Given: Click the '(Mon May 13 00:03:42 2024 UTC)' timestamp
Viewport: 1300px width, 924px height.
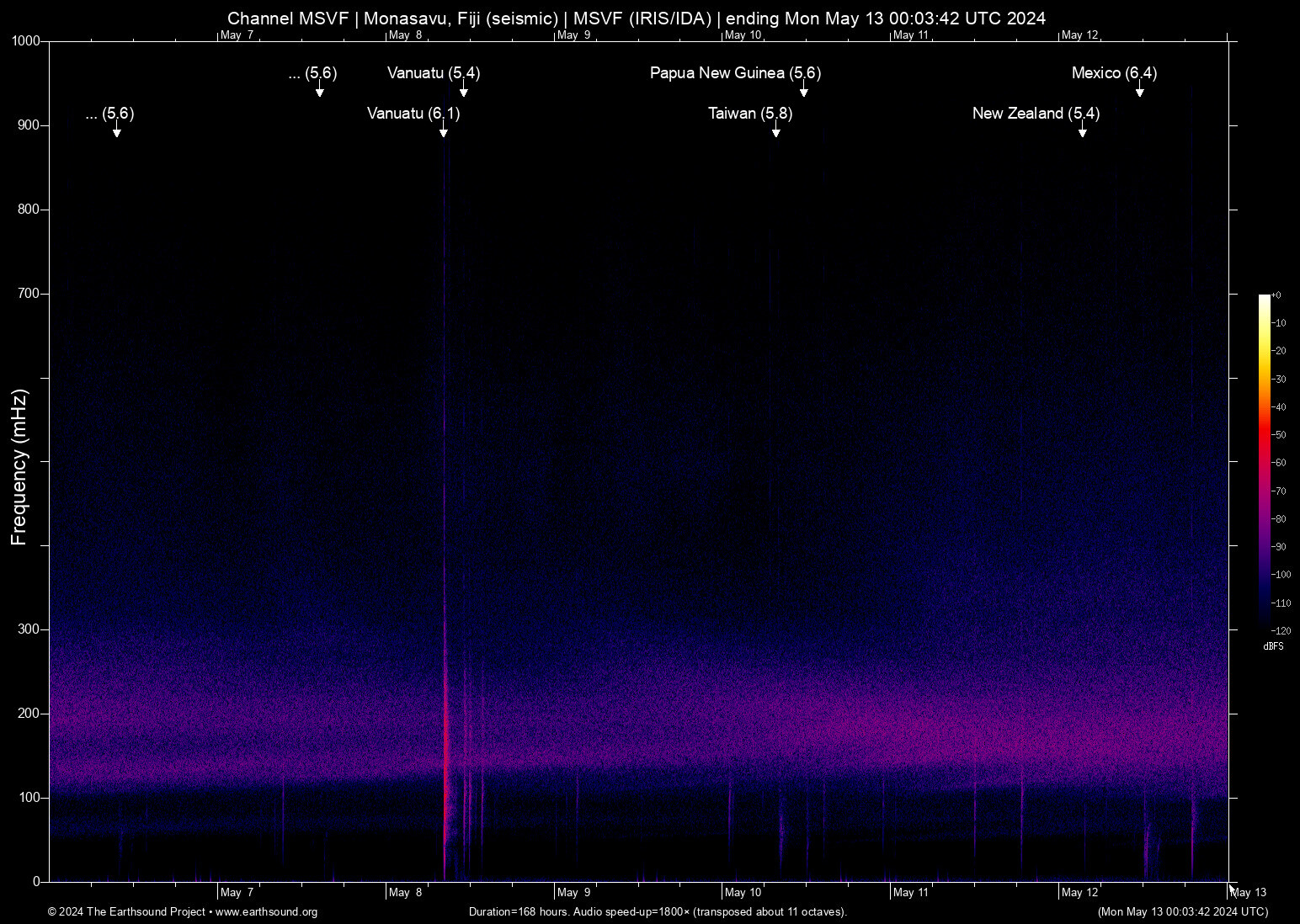Looking at the screenshot, I should click(x=1183, y=912).
